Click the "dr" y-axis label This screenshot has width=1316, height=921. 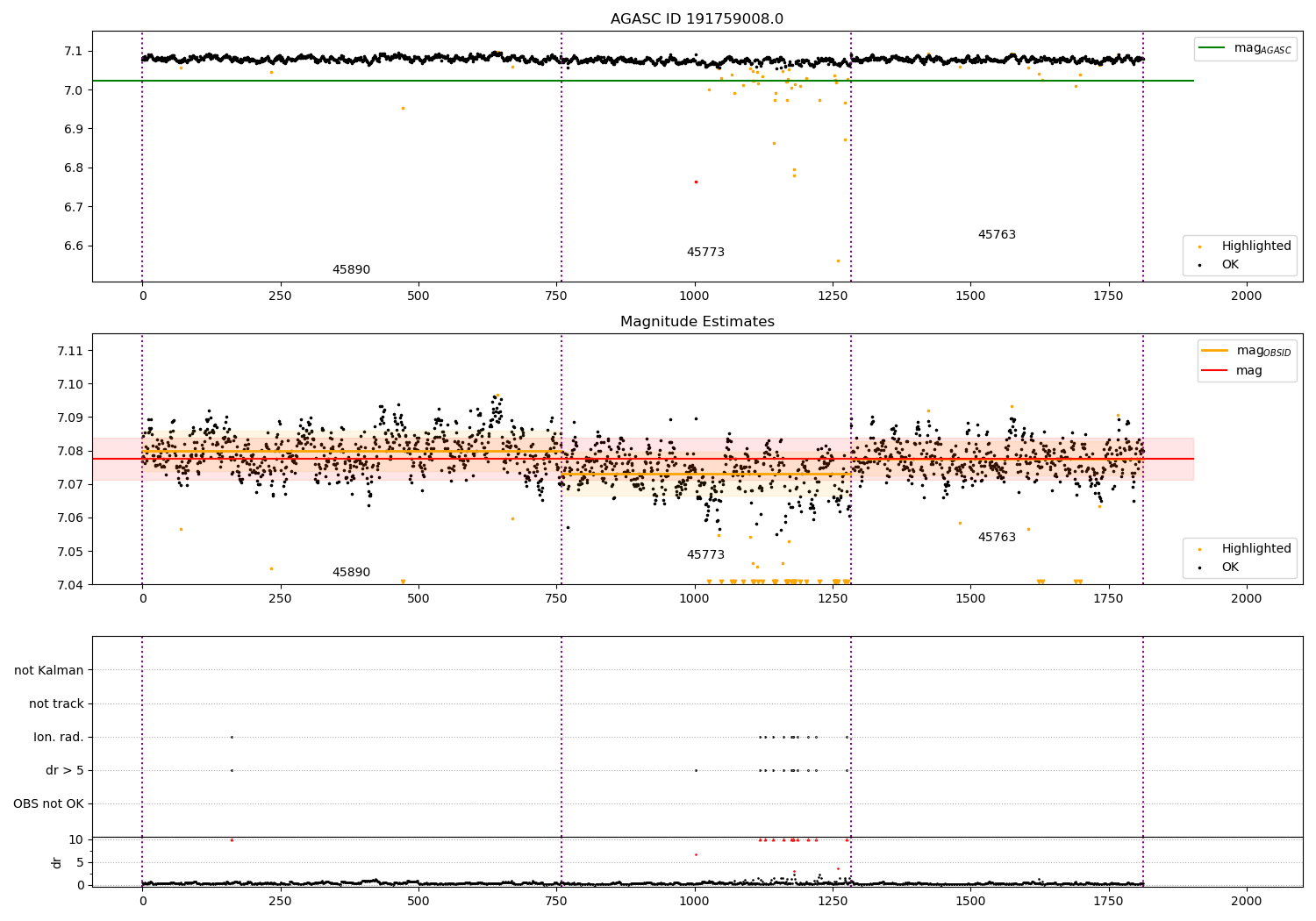tap(57, 862)
